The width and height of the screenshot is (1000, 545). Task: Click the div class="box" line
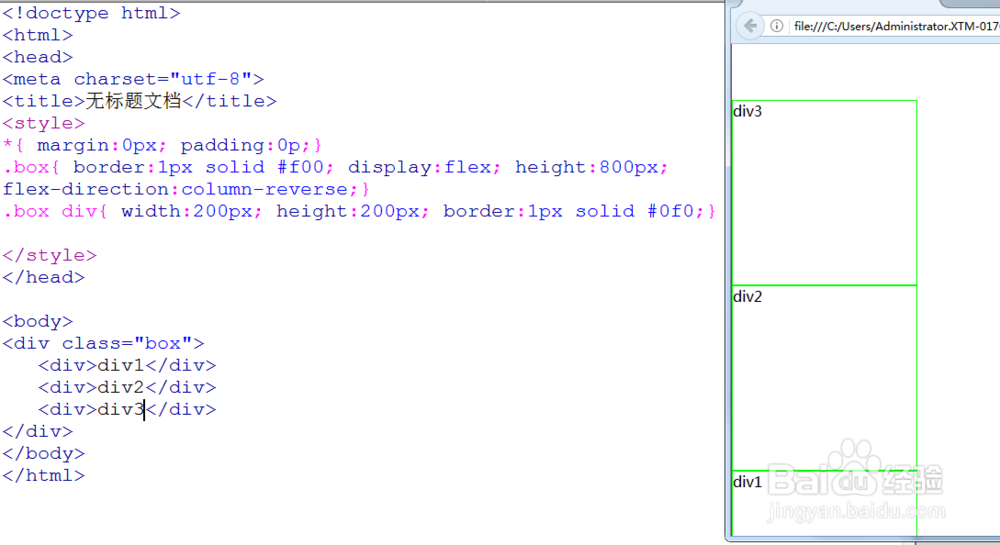[103, 344]
